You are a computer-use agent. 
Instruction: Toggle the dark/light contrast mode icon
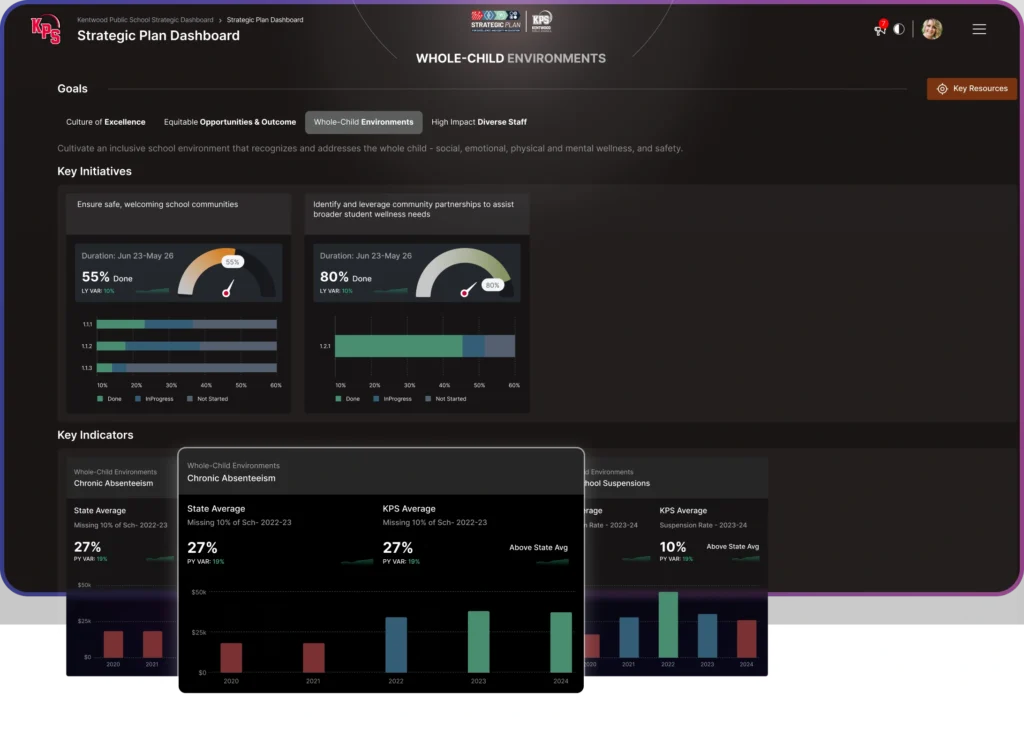(899, 29)
